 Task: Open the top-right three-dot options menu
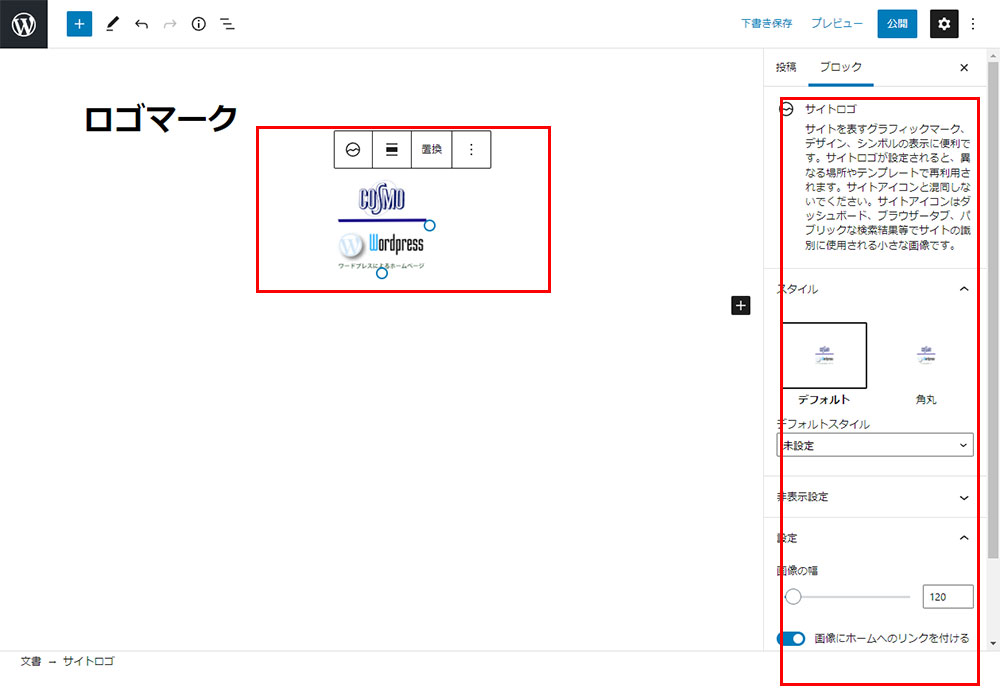coord(973,24)
